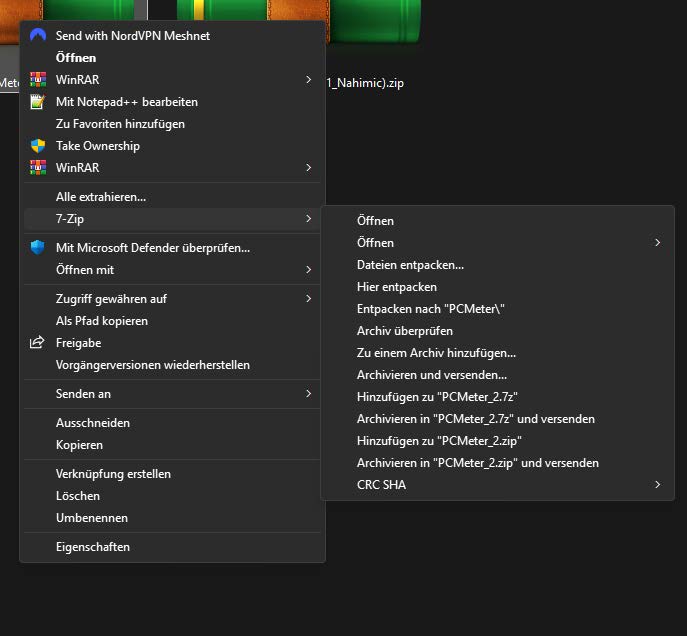The image size is (687, 636).
Task: Expand the Senden an submenu arrow
Action: 308,393
